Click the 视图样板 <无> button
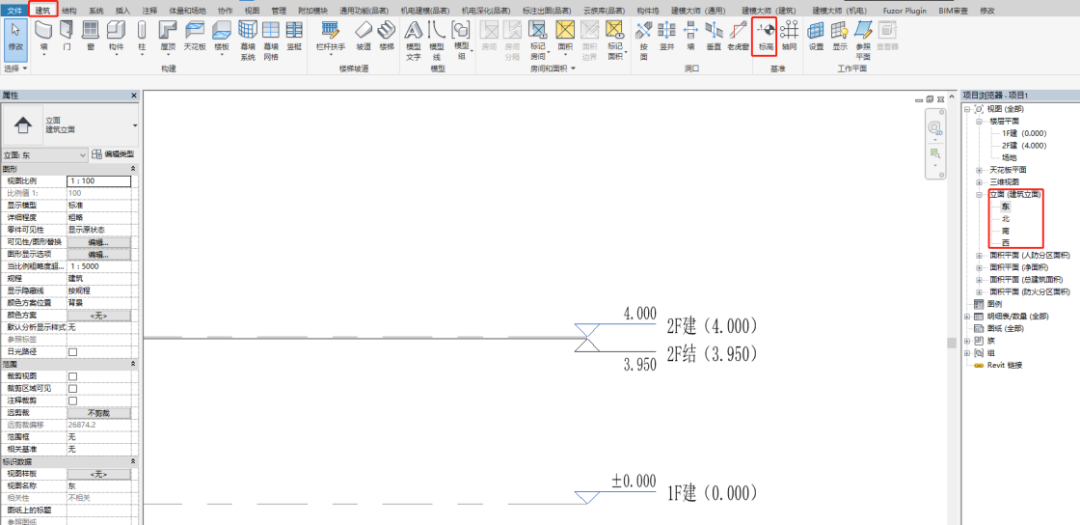This screenshot has width=1080, height=525. [x=98, y=474]
